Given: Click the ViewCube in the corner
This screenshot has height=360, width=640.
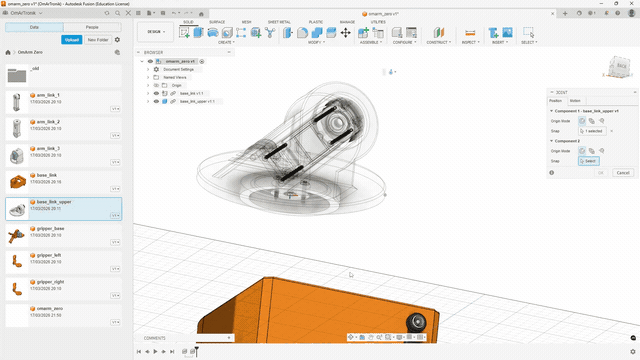Looking at the screenshot, I should pyautogui.click(x=620, y=67).
